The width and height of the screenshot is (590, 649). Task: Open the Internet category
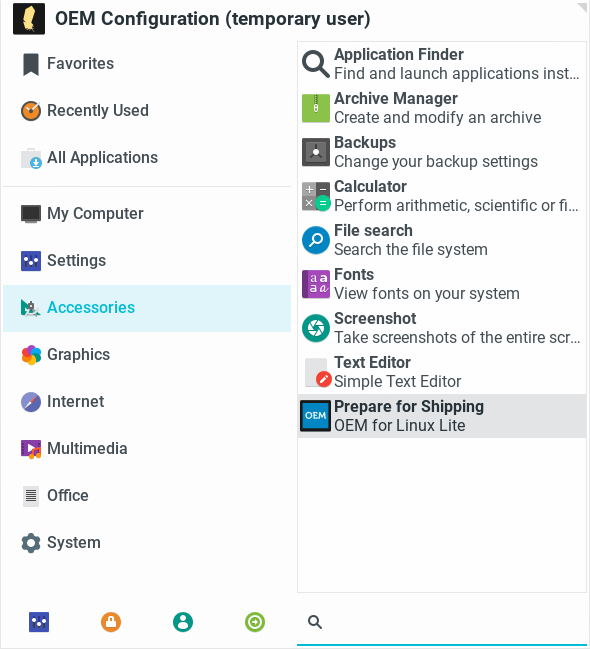coord(147,401)
